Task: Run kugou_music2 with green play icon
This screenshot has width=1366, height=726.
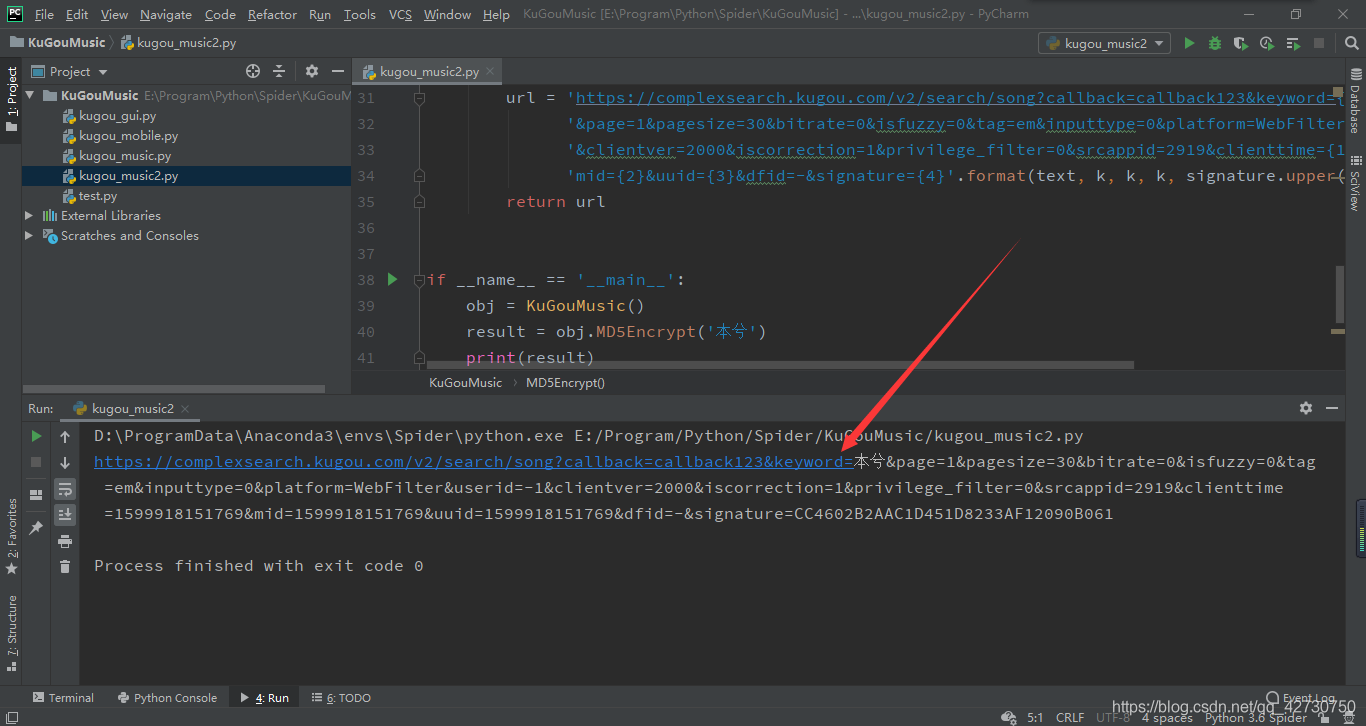Action: pos(1189,43)
